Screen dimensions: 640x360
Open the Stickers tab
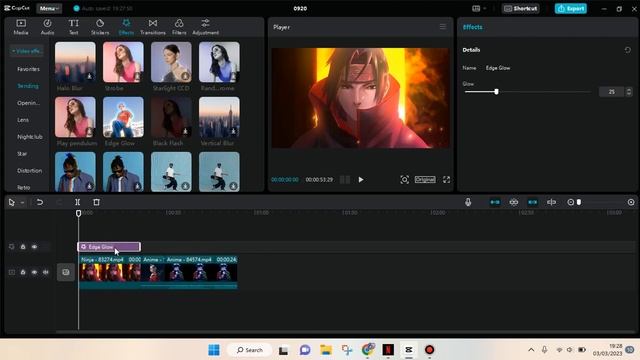(x=100, y=27)
